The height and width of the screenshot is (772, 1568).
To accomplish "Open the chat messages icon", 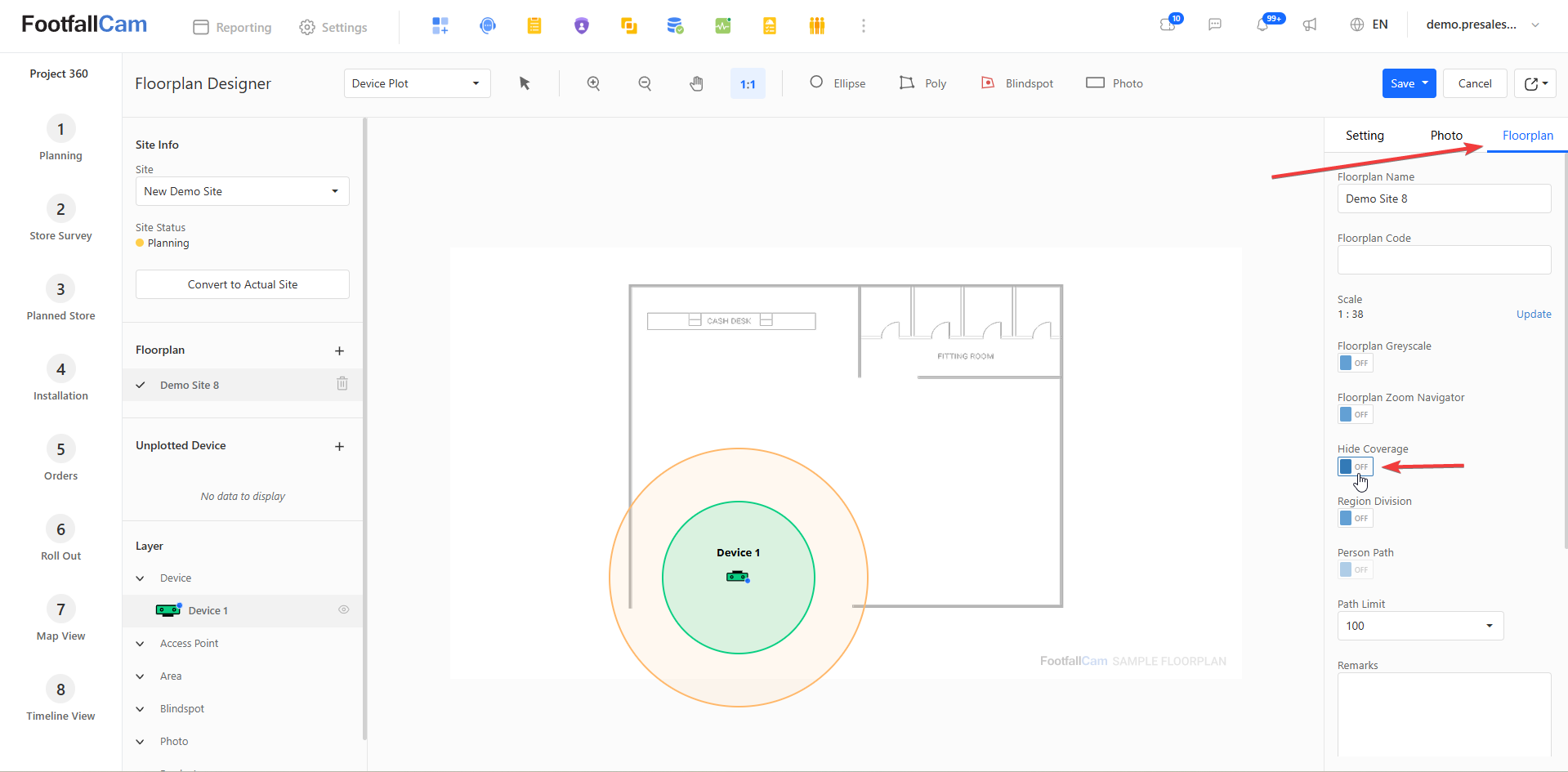I will [1215, 25].
